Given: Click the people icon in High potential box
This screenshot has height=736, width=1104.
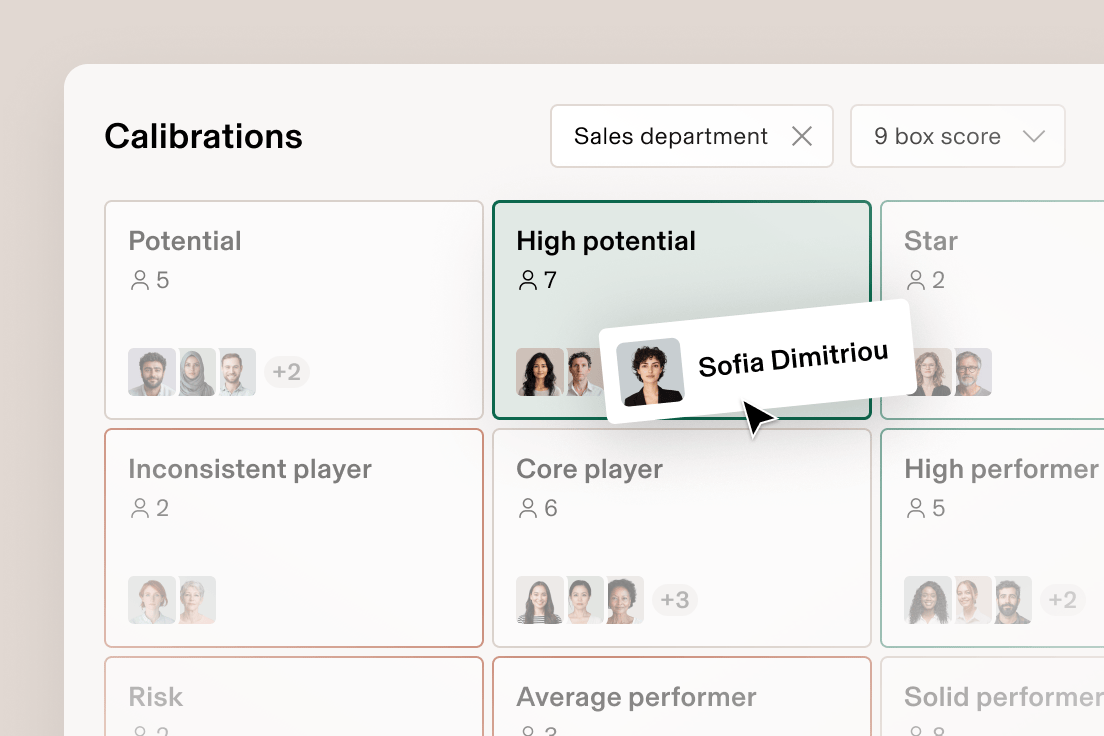Looking at the screenshot, I should pos(526,280).
